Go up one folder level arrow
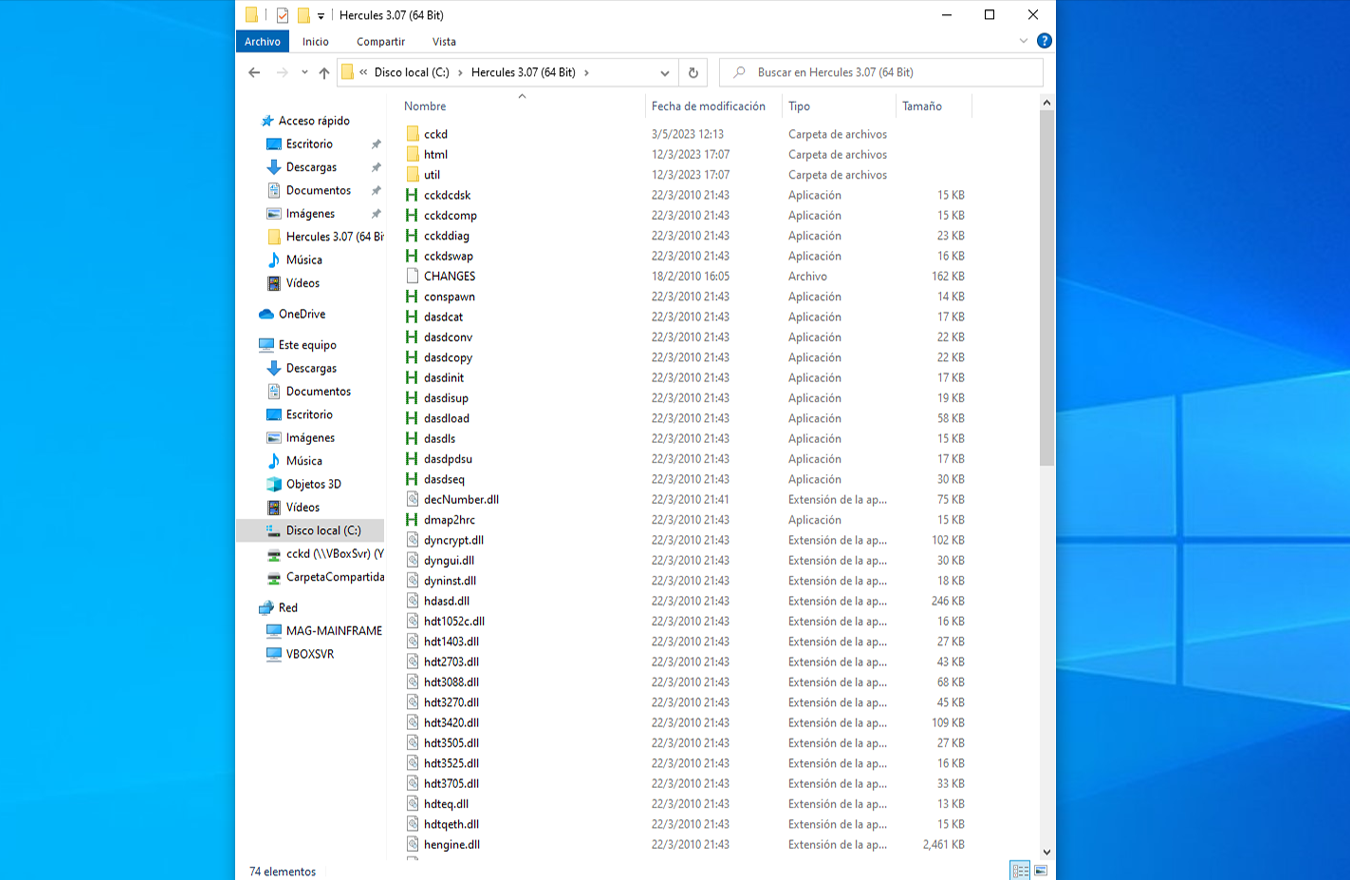1350x880 pixels. 324,73
